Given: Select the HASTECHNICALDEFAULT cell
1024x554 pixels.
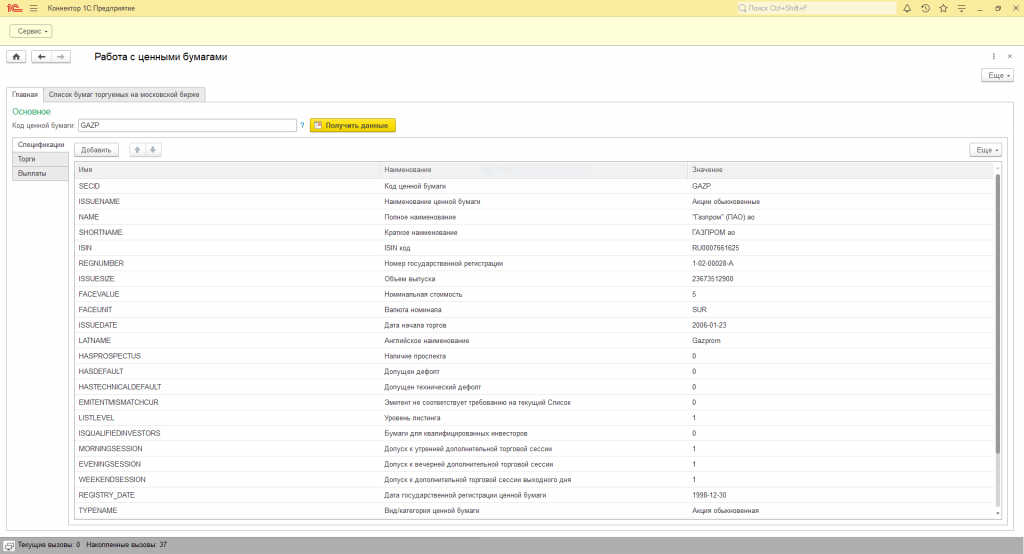Looking at the screenshot, I should pyautogui.click(x=227, y=387).
